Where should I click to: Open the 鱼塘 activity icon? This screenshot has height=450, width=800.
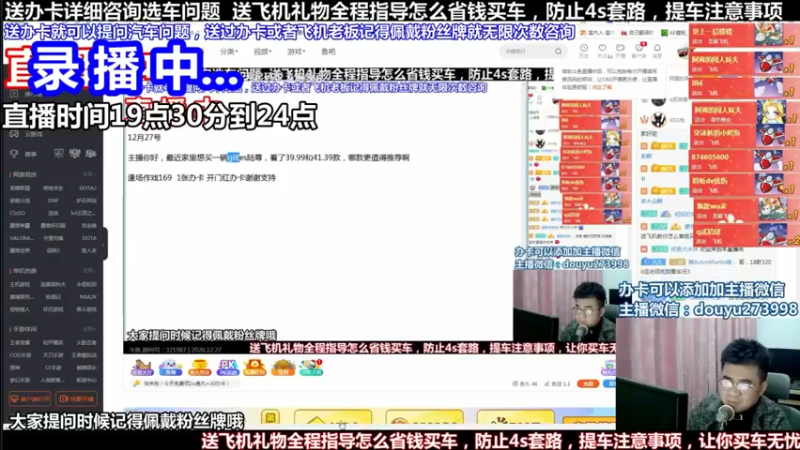[x=170, y=367]
